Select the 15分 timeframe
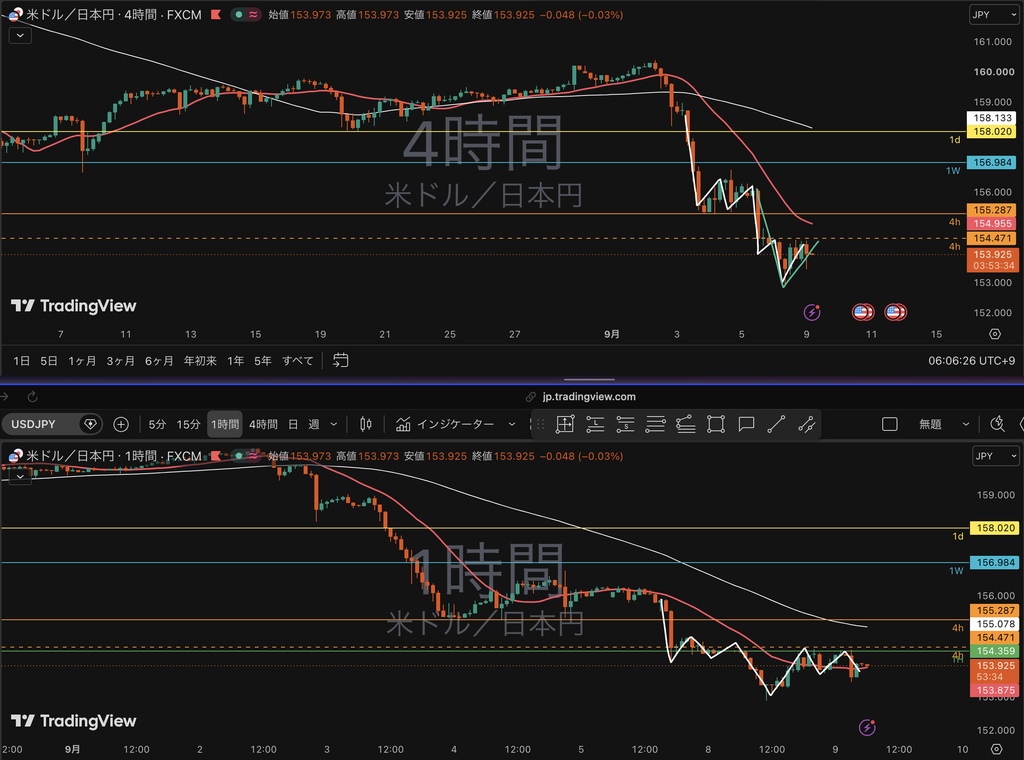The image size is (1024, 760). point(188,424)
